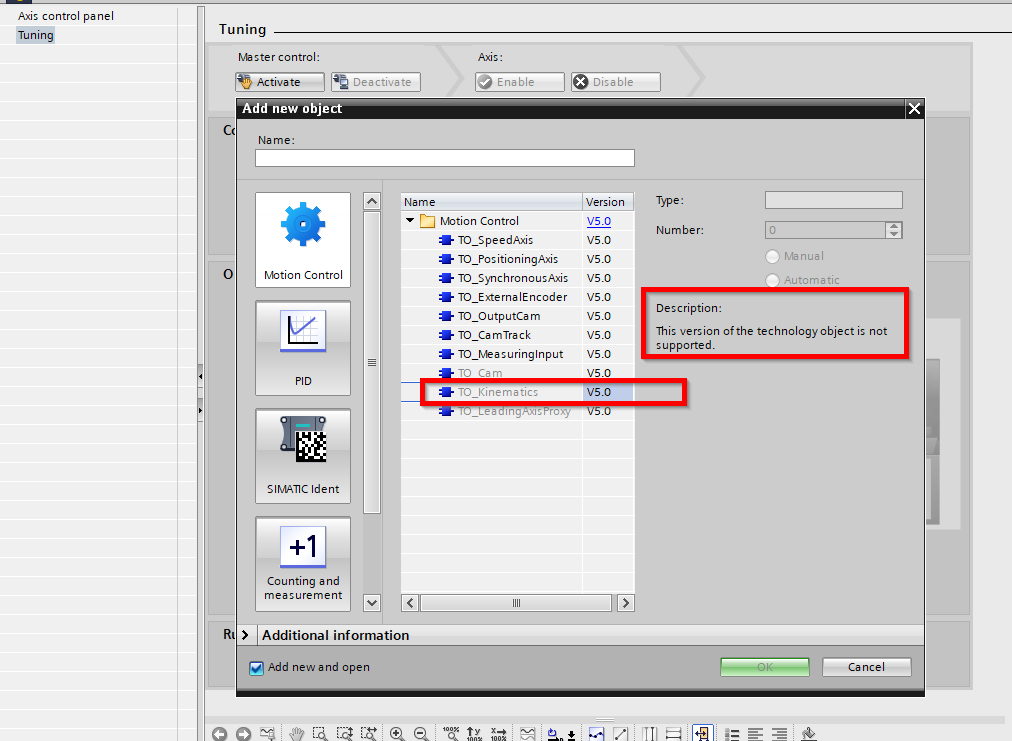Screen dimensions: 1012x741
Task: Sort by the Version column header
Action: 608,202
